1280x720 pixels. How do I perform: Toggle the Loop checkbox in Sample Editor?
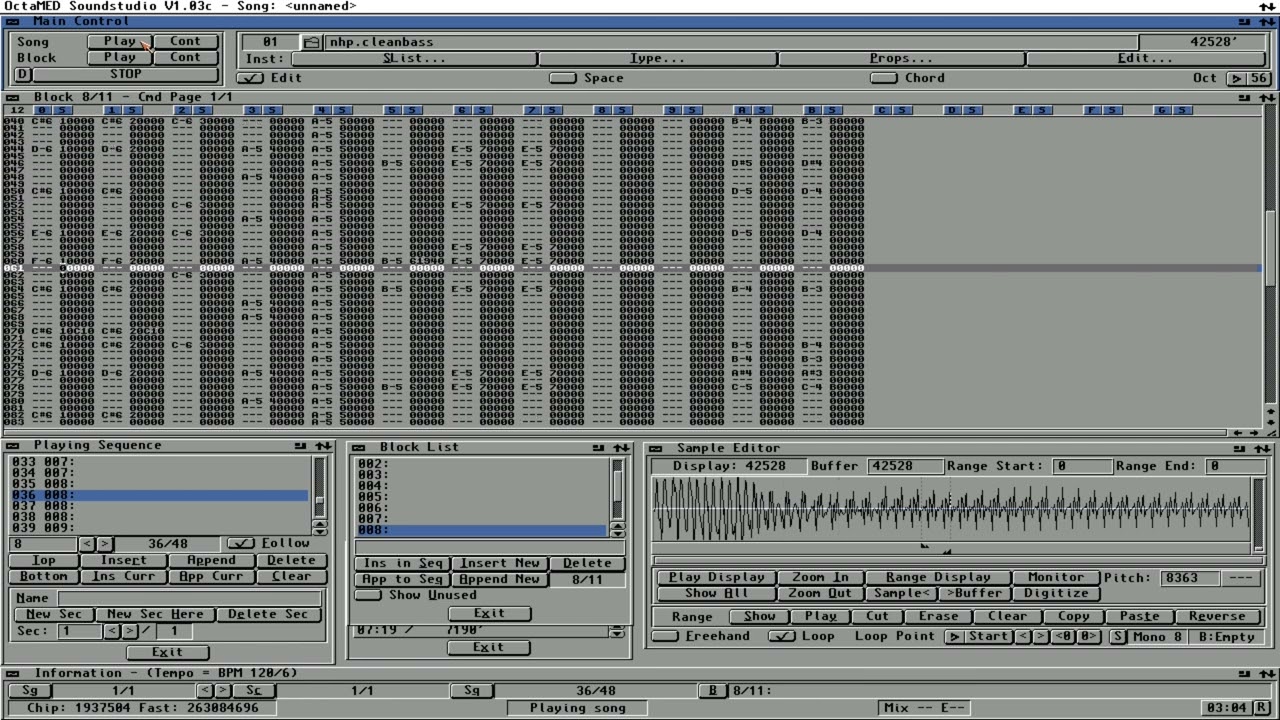[782, 637]
